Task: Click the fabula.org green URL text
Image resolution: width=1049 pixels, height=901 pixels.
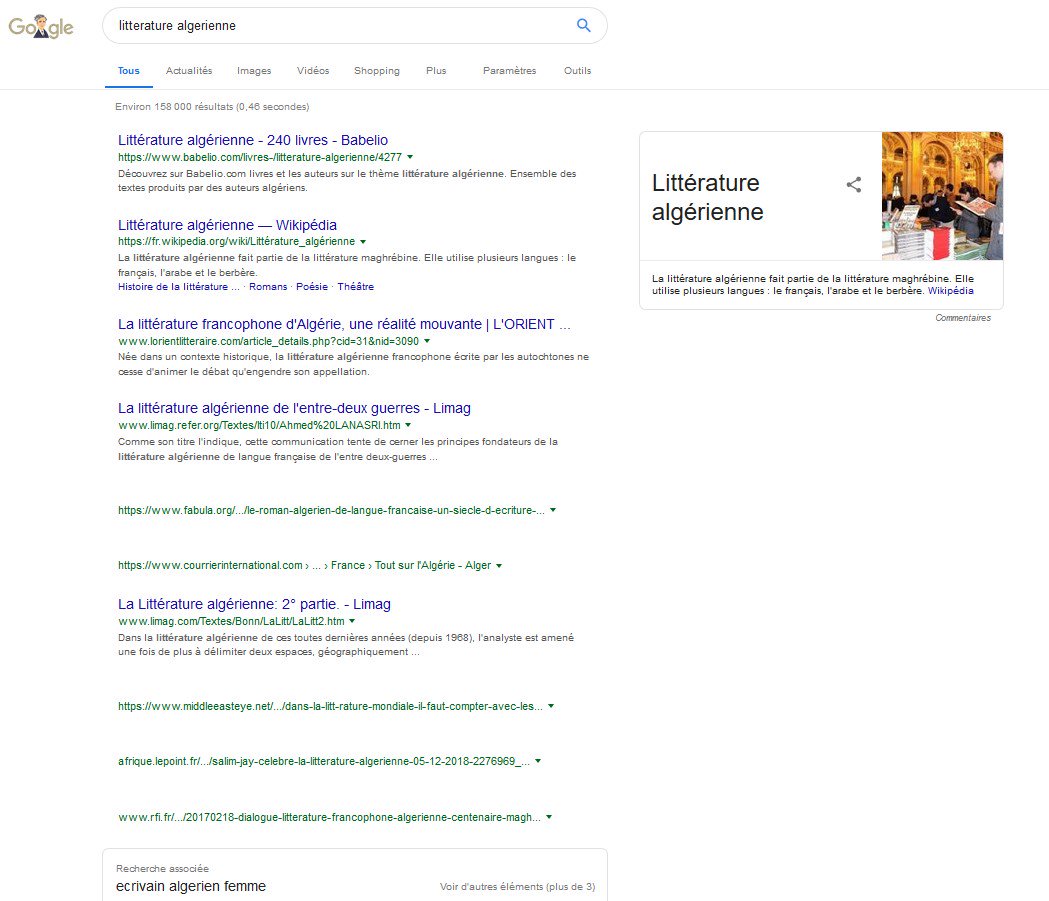Action: (331, 510)
